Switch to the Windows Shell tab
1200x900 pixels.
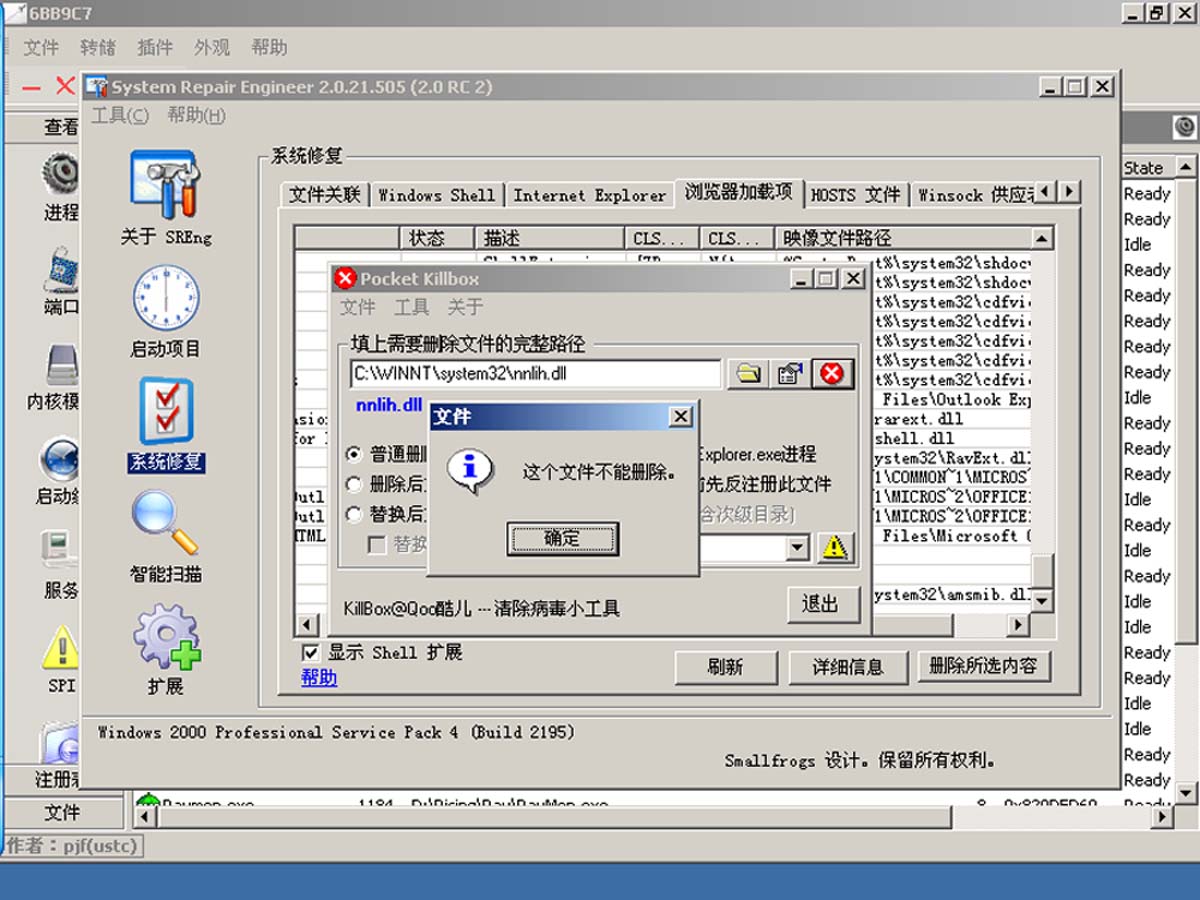point(436,195)
